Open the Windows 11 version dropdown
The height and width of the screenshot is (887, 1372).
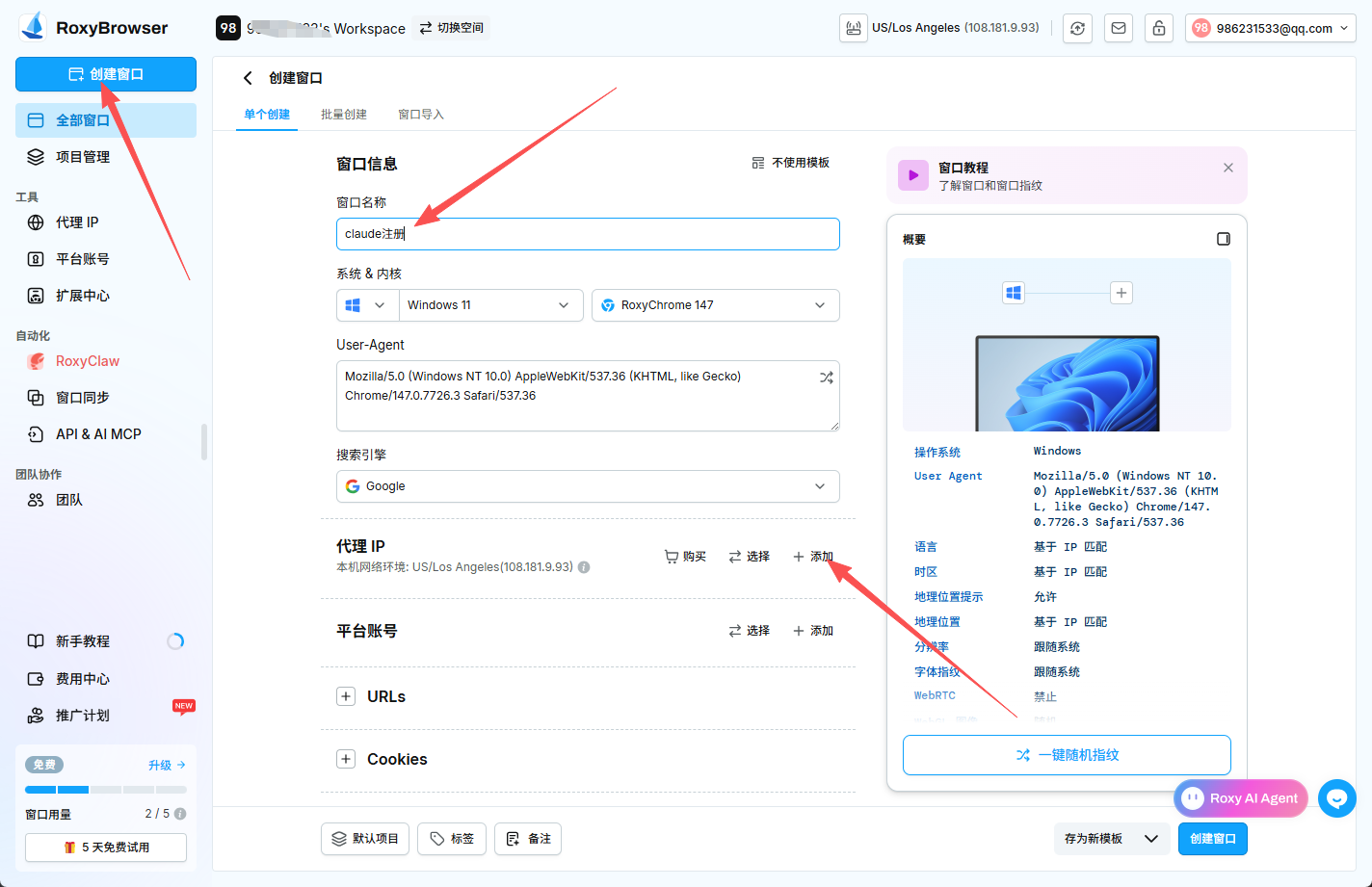click(x=490, y=305)
